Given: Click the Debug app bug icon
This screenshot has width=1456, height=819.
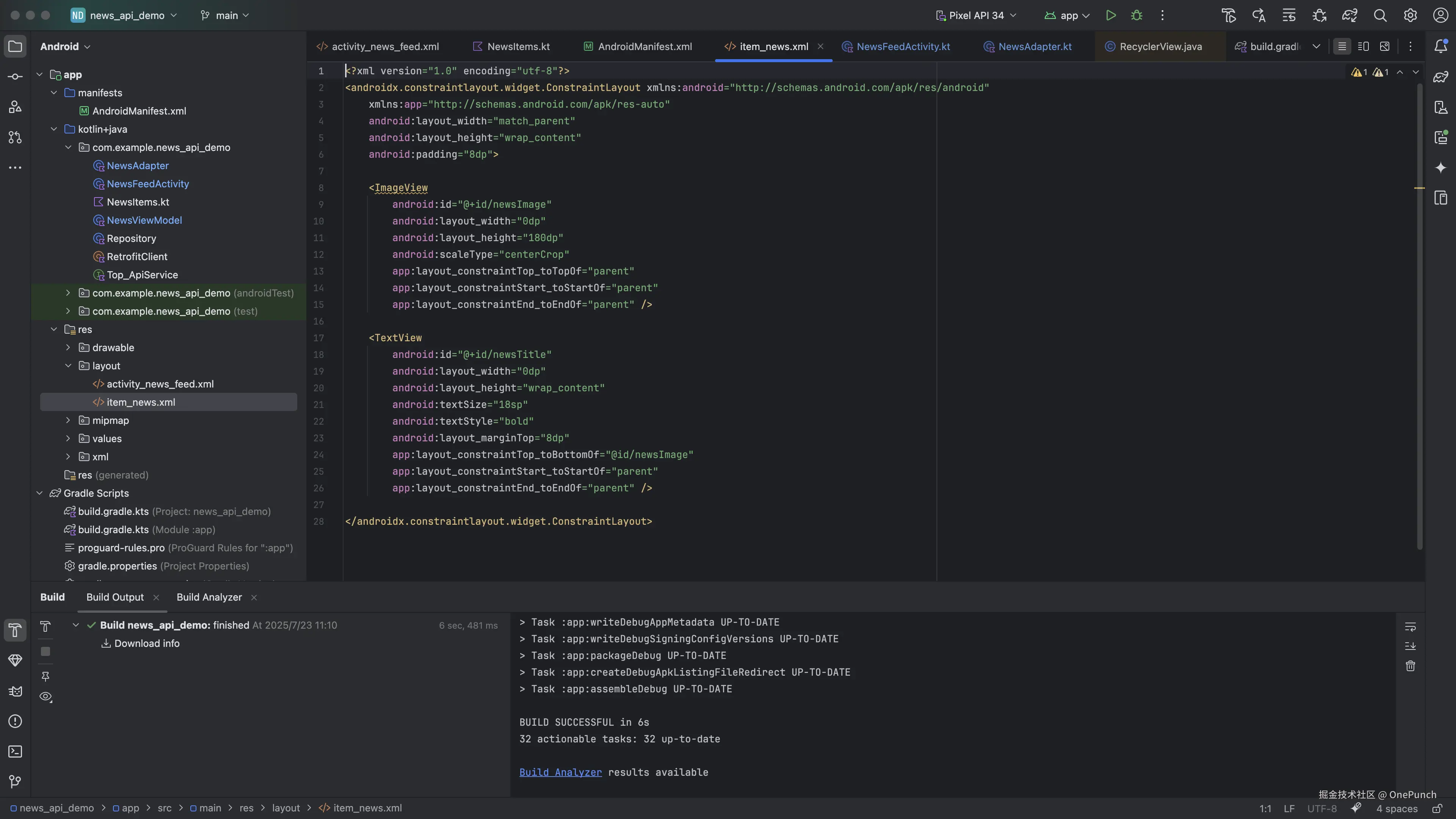Looking at the screenshot, I should (1137, 15).
